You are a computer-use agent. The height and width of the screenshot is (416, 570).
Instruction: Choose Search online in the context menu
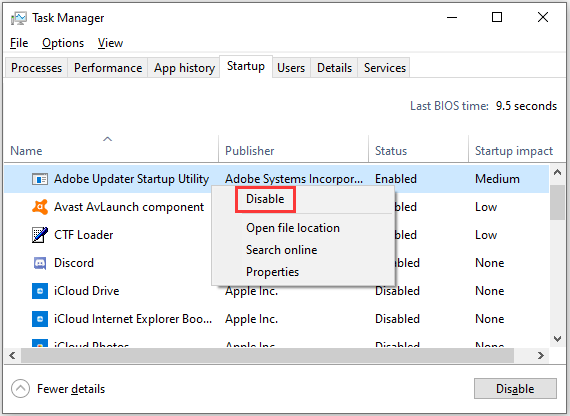coord(281,250)
